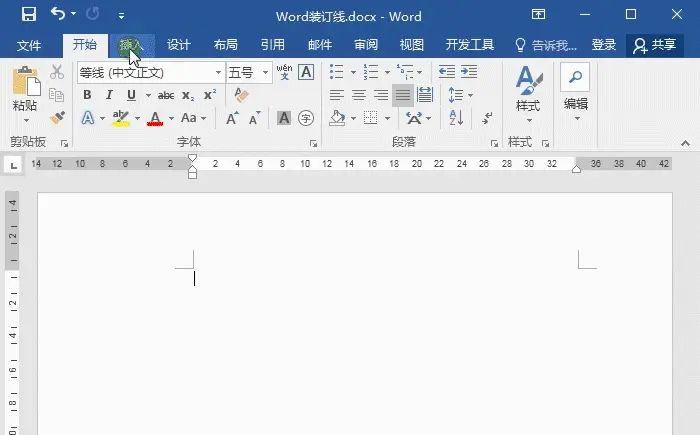Sort text A to Z
This screenshot has height=435, width=700.
(456, 118)
